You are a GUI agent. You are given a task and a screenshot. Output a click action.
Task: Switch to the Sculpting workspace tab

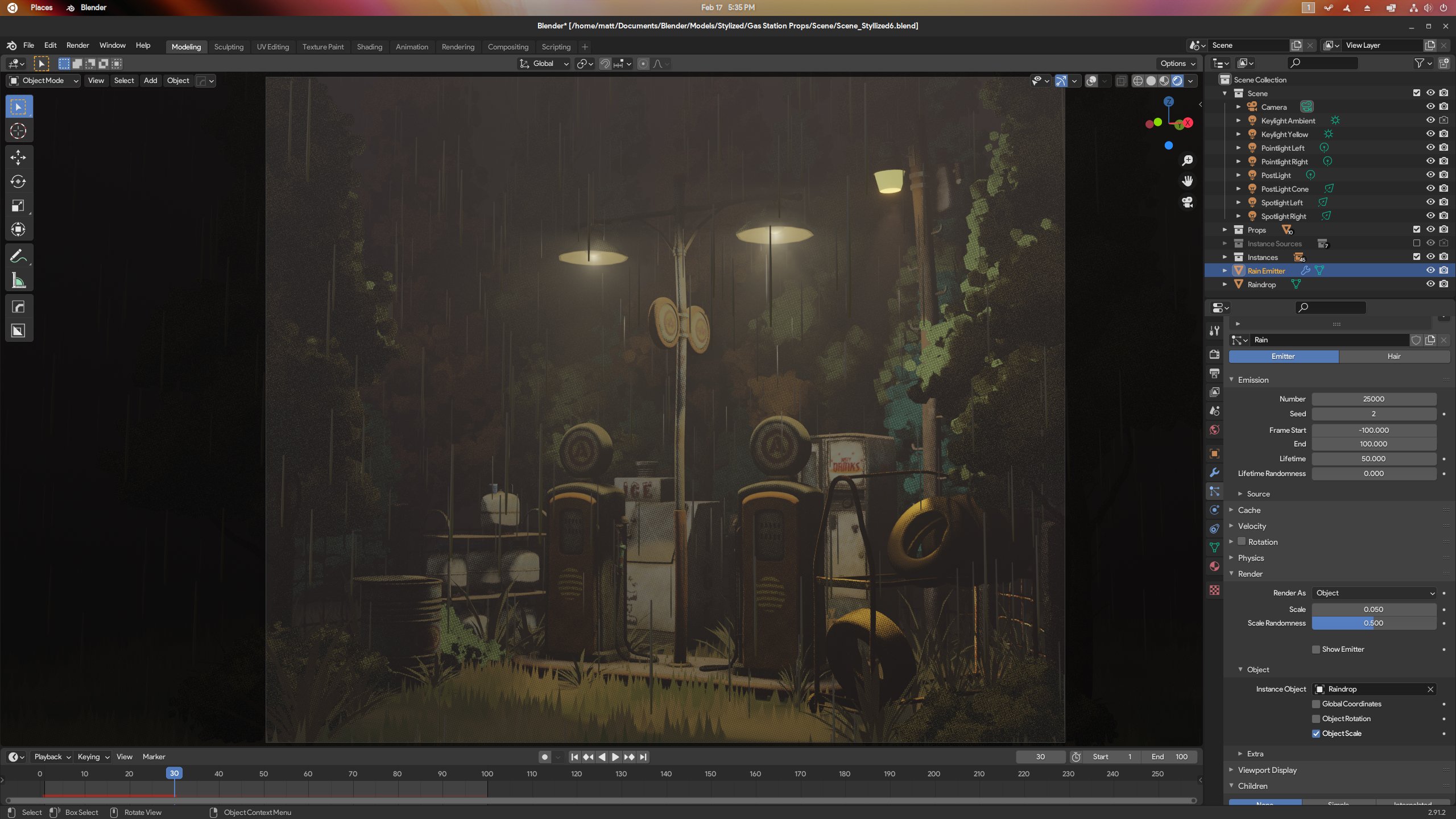click(x=229, y=47)
